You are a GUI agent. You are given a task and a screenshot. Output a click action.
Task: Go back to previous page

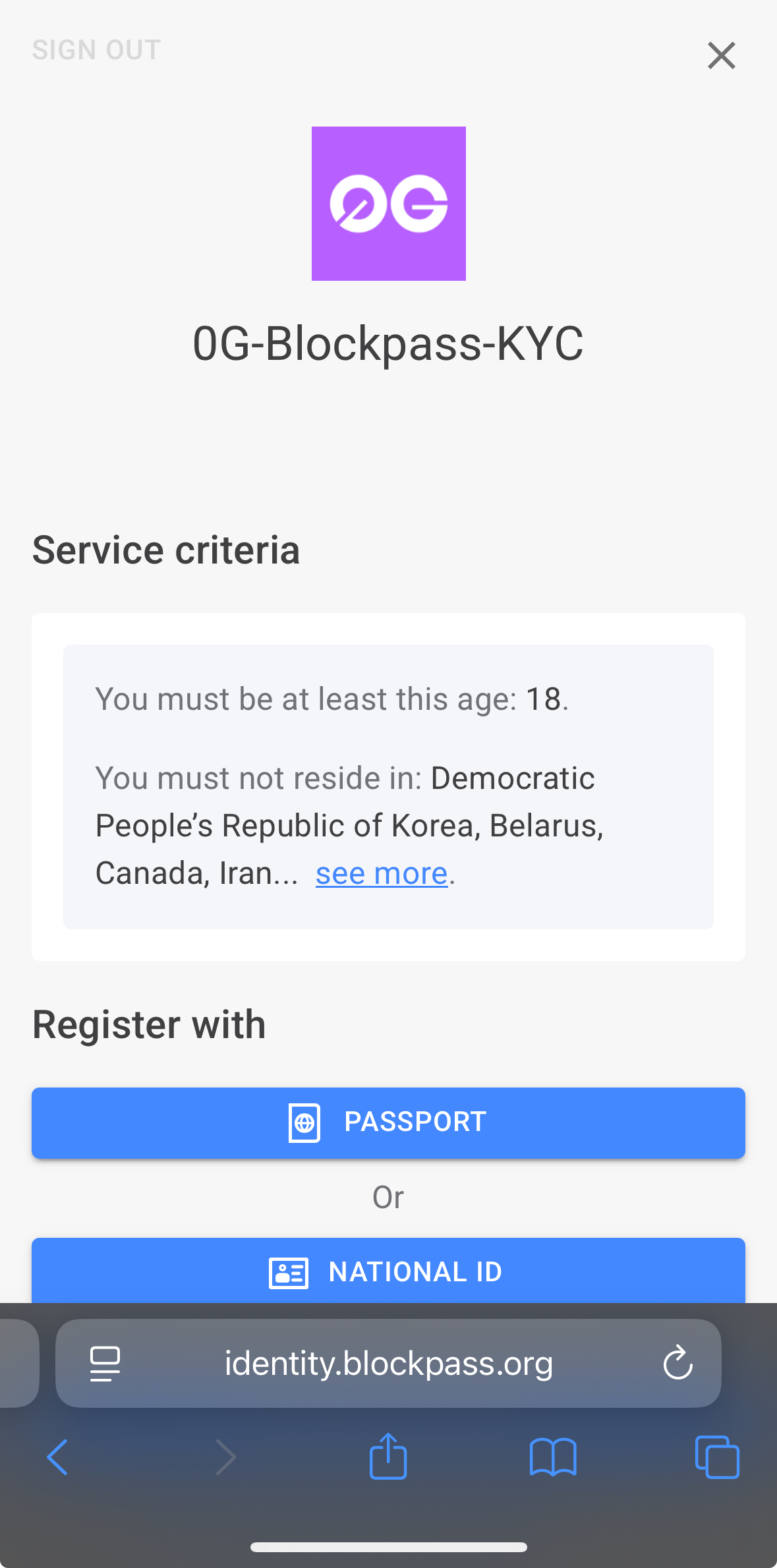[x=58, y=1457]
